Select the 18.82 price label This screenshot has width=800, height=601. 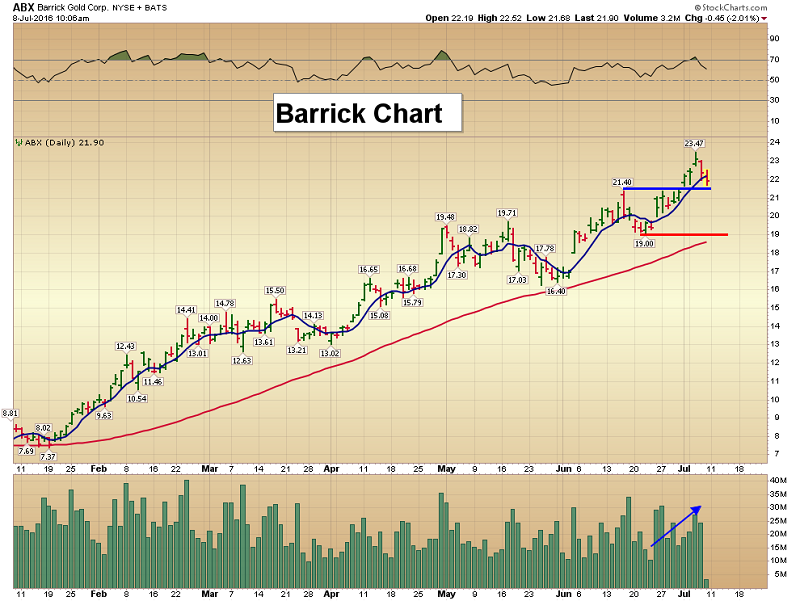point(468,229)
